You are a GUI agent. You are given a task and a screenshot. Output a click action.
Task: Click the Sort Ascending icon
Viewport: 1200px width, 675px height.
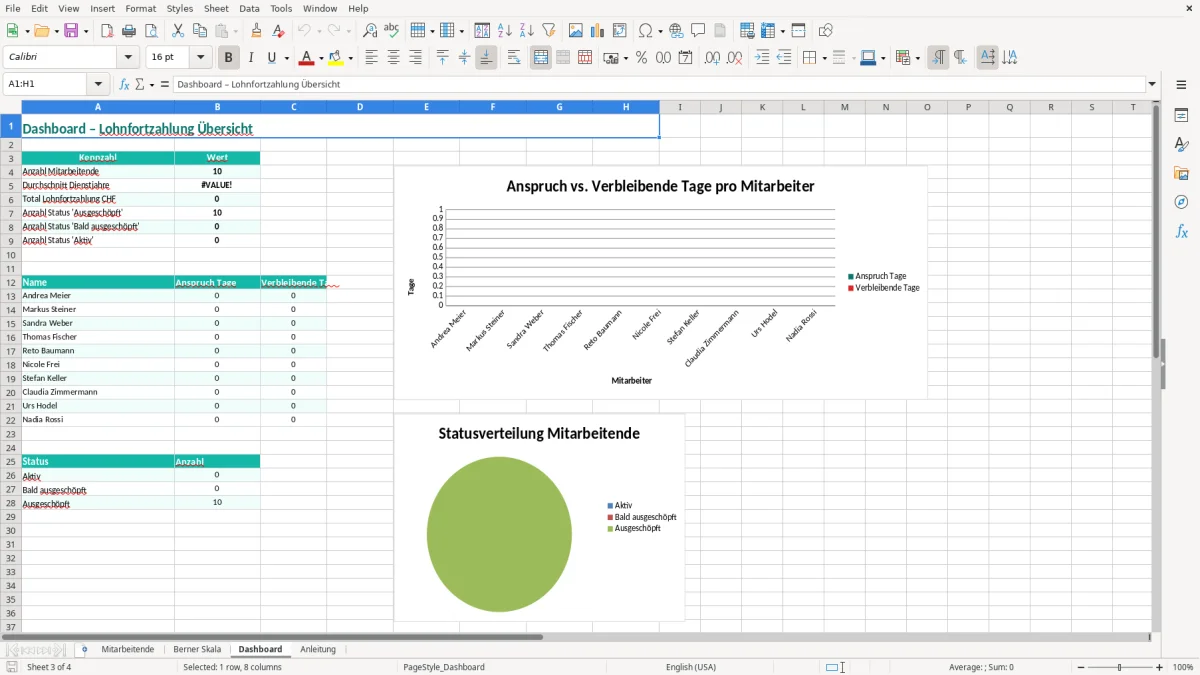coord(505,31)
